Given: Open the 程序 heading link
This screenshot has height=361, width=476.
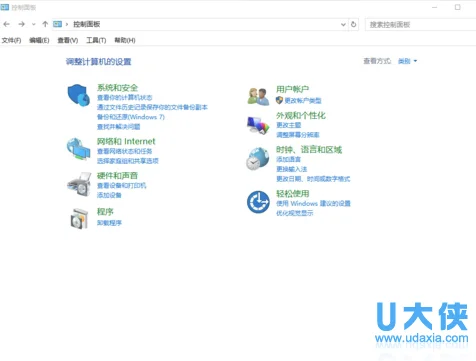Looking at the screenshot, I should click(x=105, y=212).
